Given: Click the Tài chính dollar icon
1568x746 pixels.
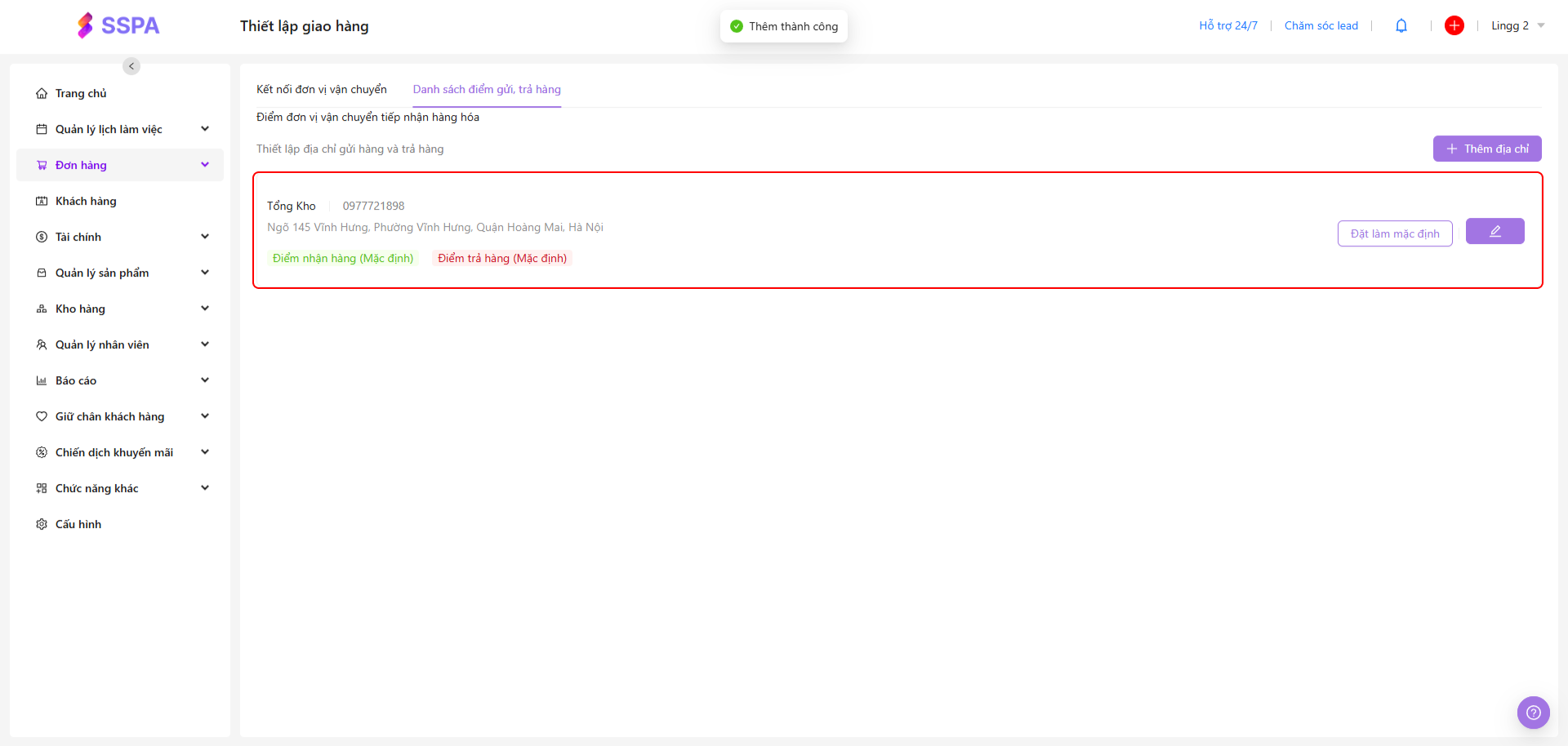Looking at the screenshot, I should 42,238.
